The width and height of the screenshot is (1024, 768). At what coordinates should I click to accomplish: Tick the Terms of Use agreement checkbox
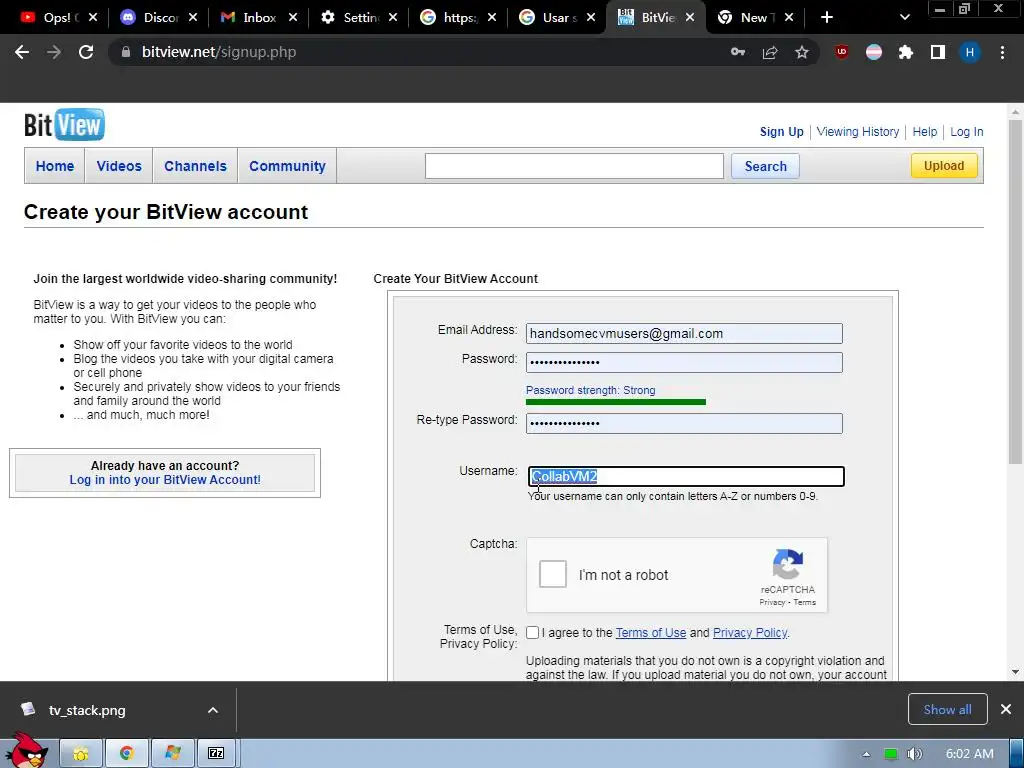pos(533,633)
